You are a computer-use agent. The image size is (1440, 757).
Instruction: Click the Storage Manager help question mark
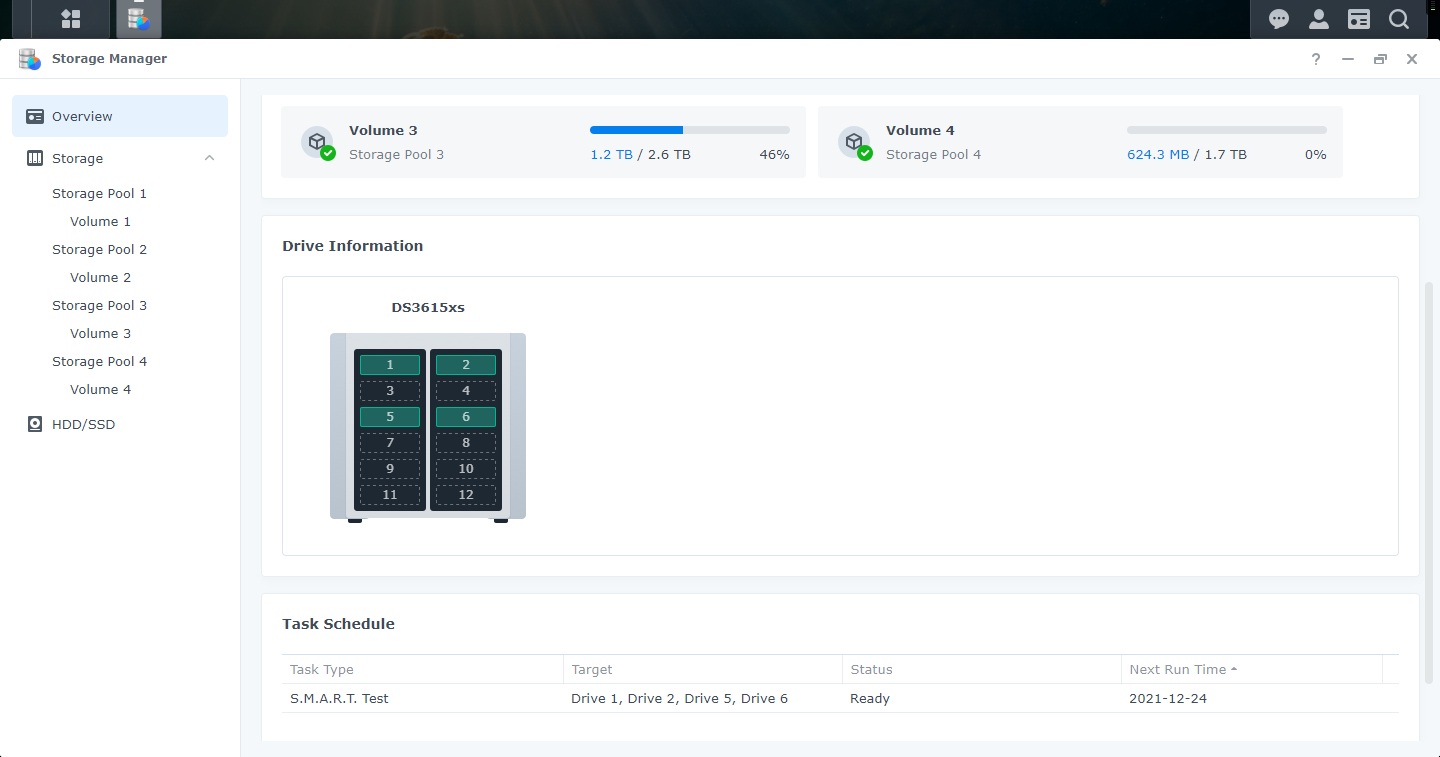pyautogui.click(x=1316, y=59)
